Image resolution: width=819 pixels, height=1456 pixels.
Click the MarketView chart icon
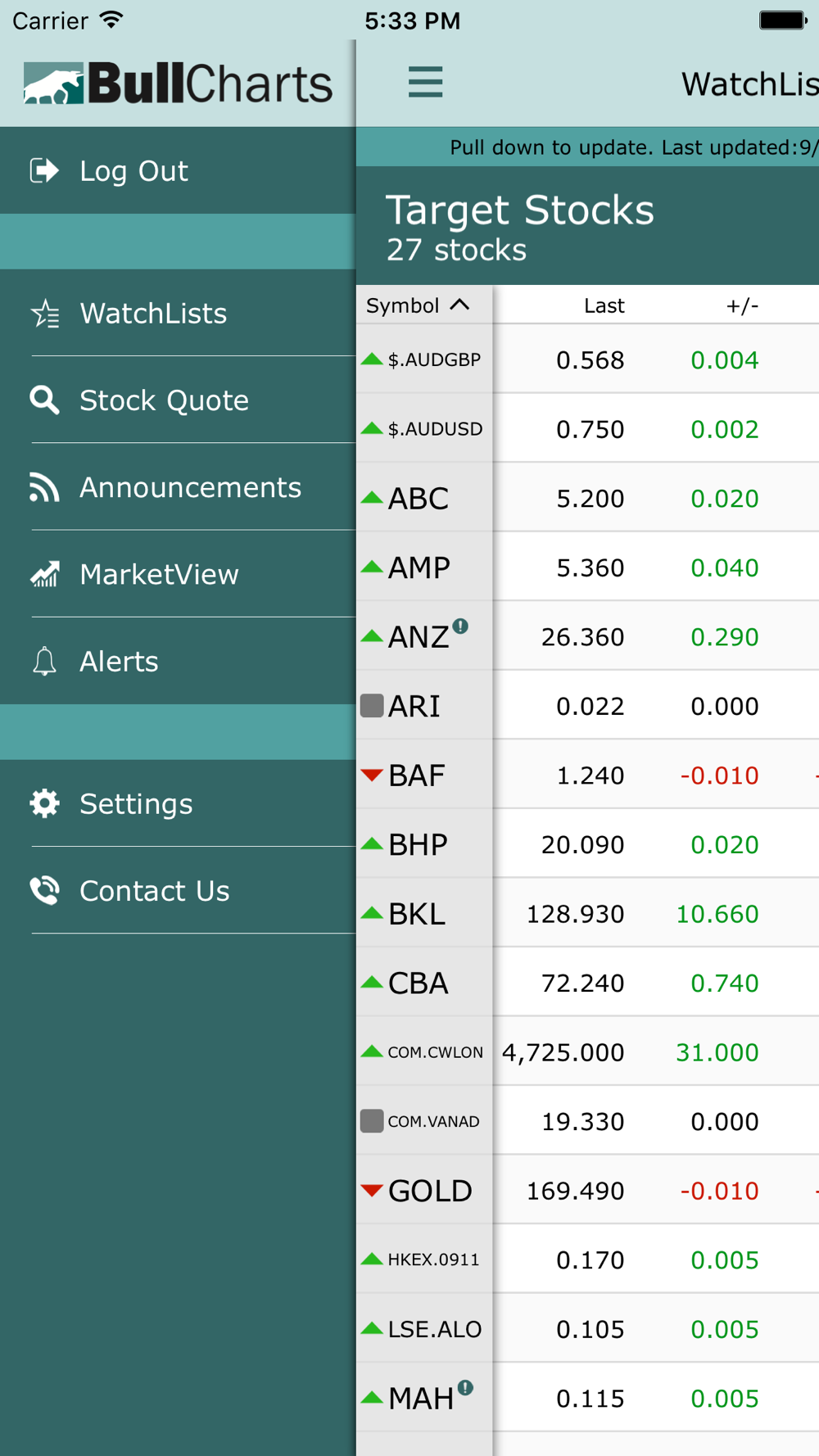pyautogui.click(x=45, y=574)
